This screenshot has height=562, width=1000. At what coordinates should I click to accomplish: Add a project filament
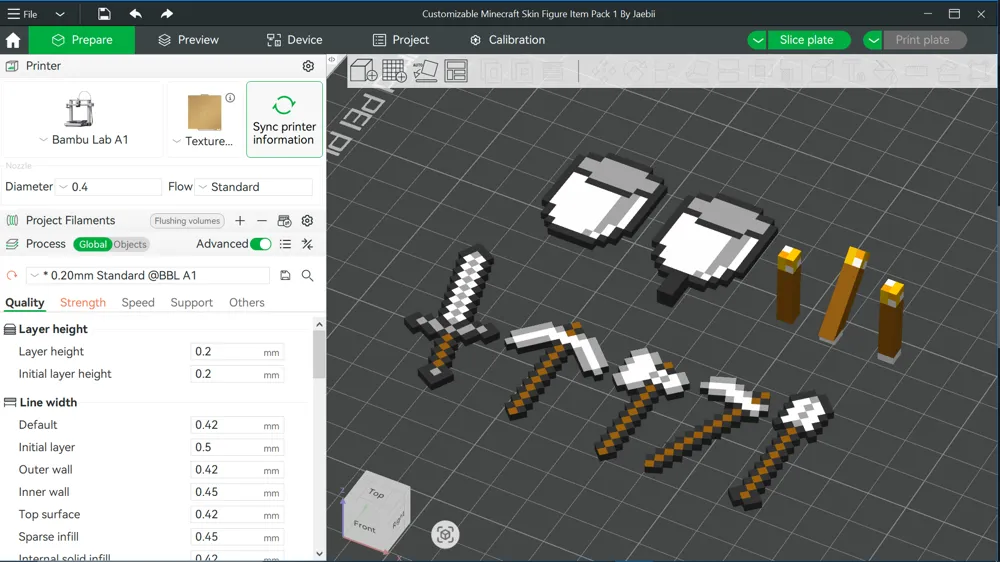[240, 221]
